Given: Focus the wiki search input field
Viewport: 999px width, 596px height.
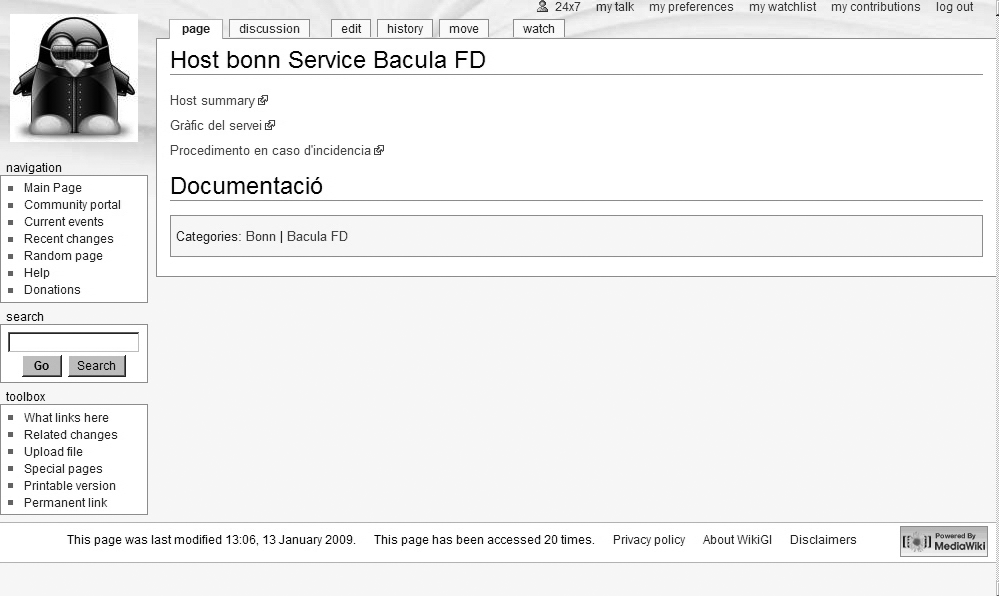Looking at the screenshot, I should pyautogui.click(x=73, y=342).
